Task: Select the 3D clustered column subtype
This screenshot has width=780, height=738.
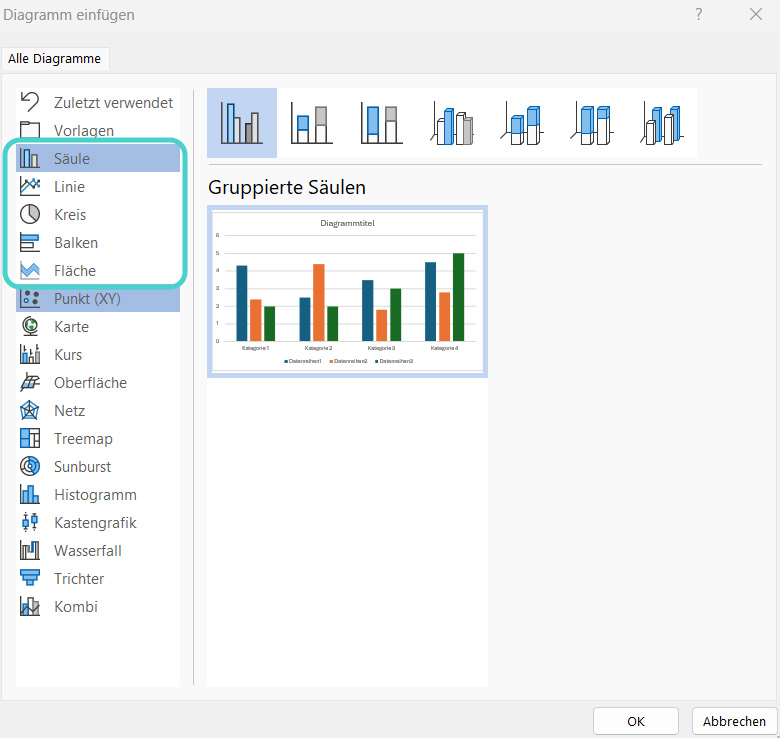Action: pos(452,123)
